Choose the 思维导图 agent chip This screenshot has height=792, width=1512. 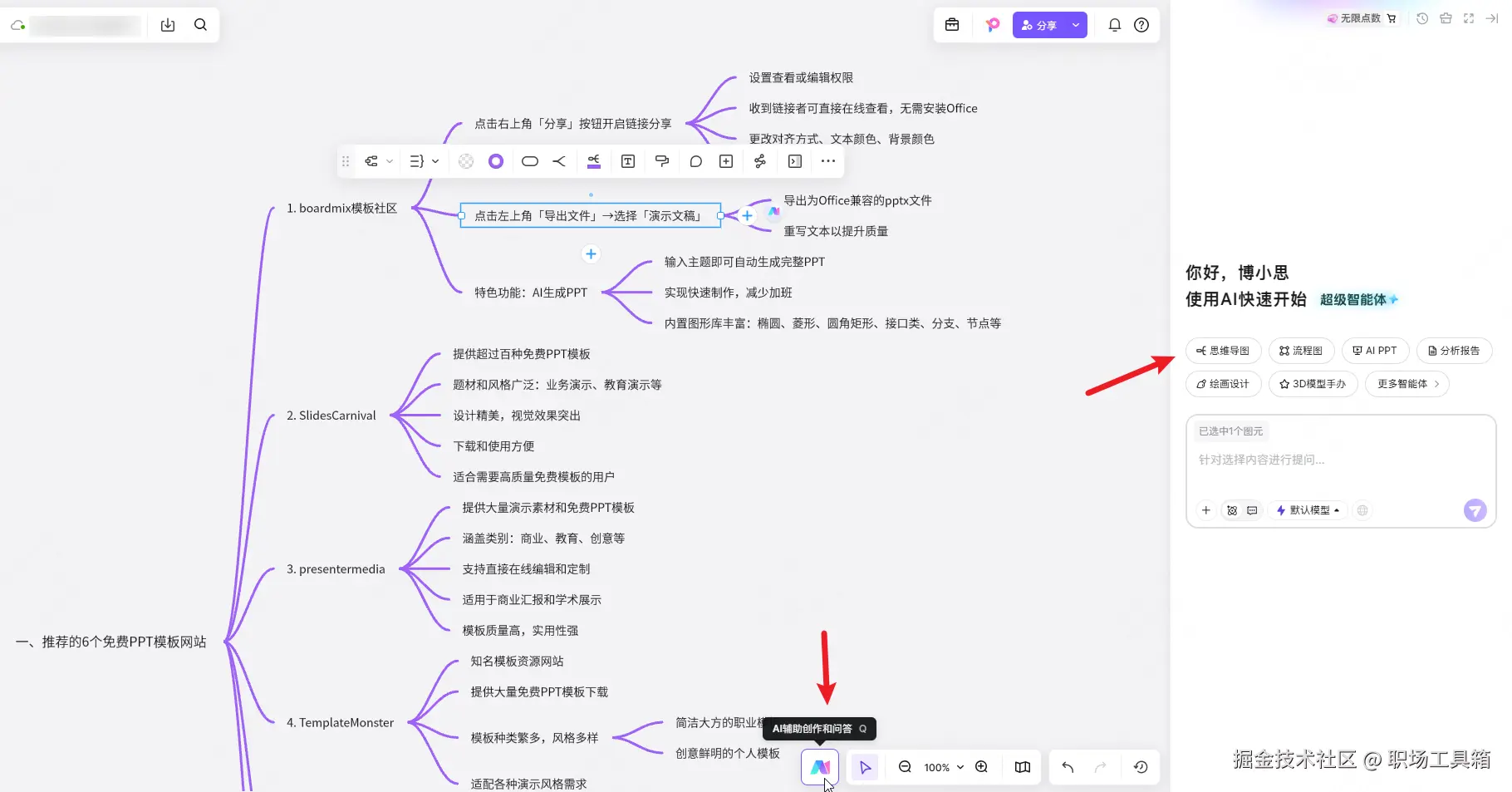[x=1223, y=351]
